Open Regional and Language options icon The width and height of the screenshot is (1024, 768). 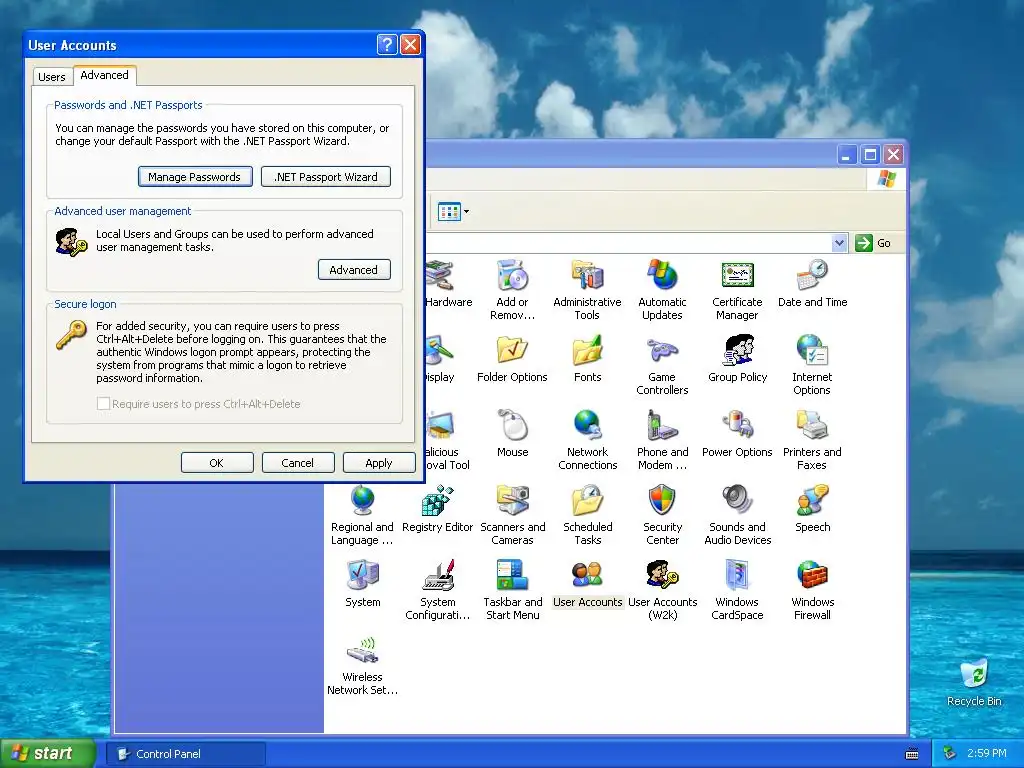tap(362, 501)
